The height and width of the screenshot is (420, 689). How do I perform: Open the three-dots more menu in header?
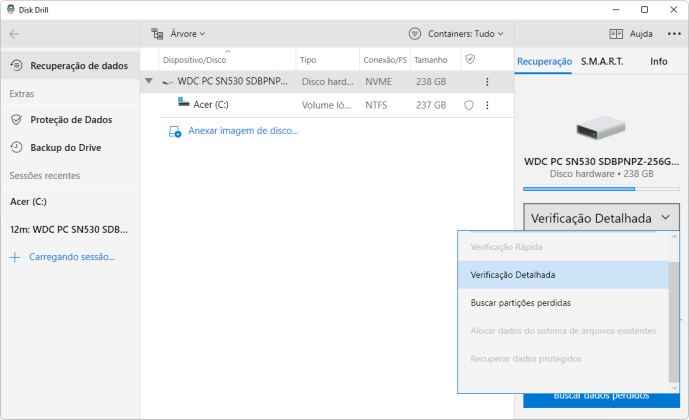coord(674,34)
